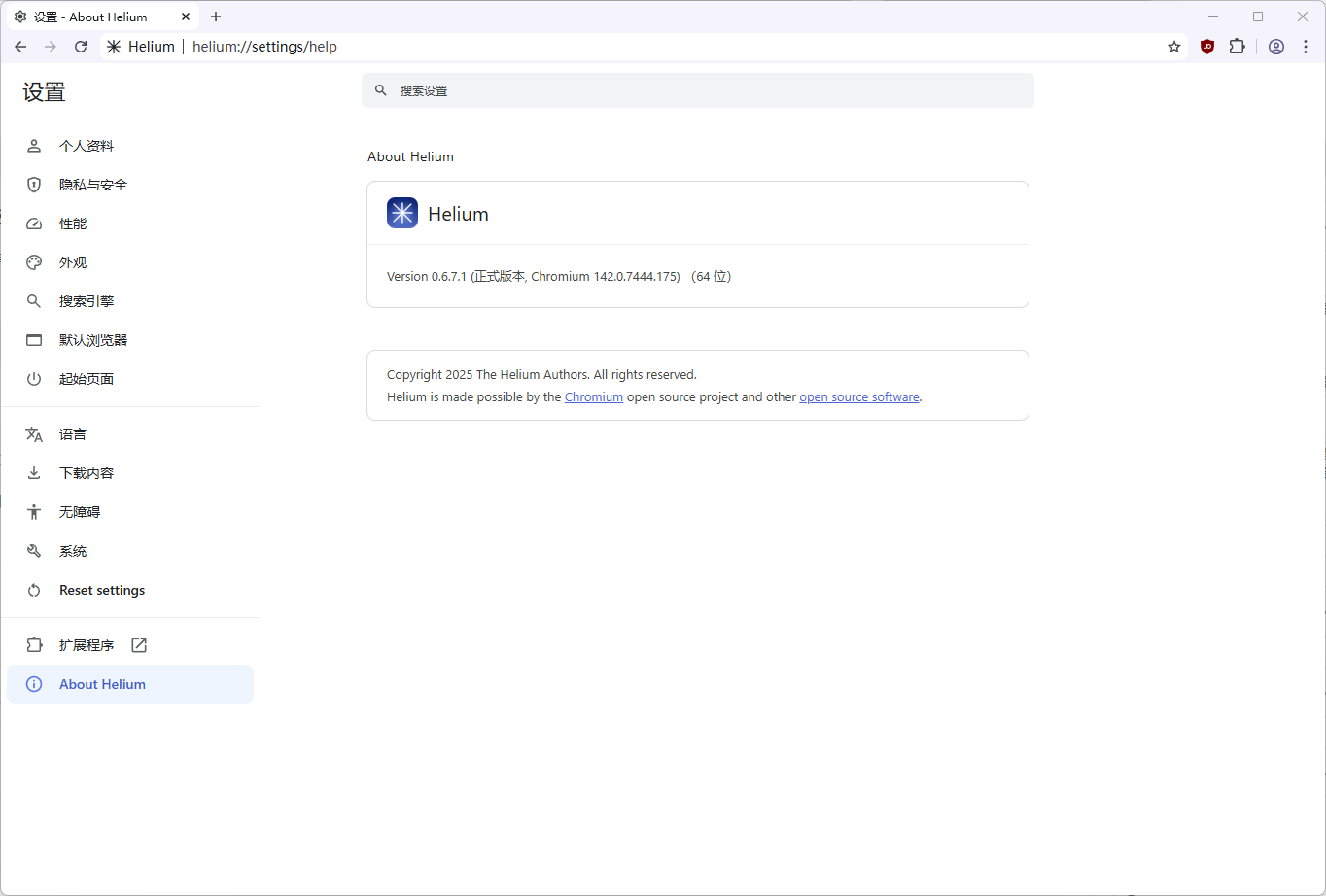
Task: Reload the page
Action: pyautogui.click(x=81, y=47)
